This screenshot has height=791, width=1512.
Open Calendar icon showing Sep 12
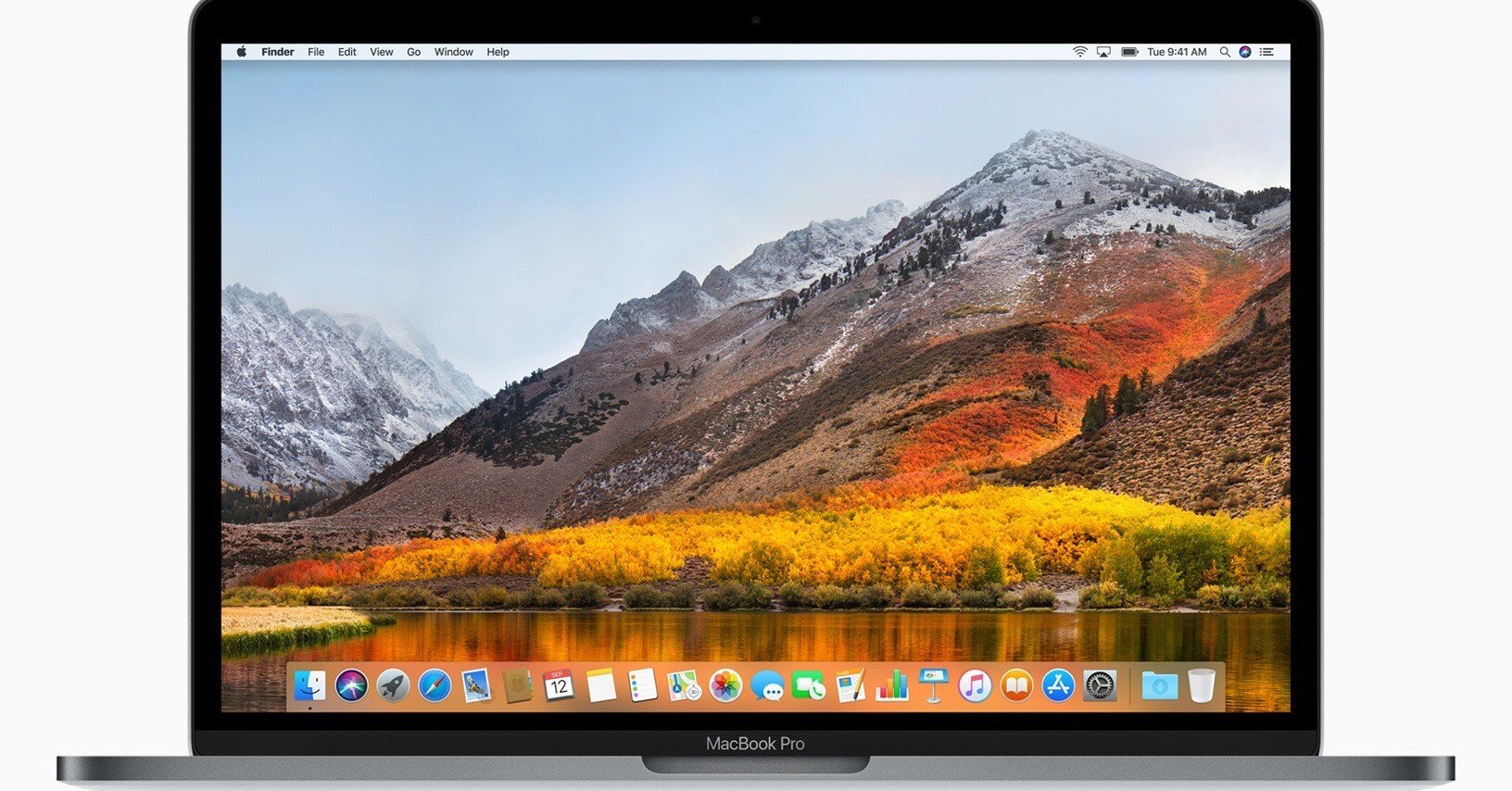coord(559,685)
